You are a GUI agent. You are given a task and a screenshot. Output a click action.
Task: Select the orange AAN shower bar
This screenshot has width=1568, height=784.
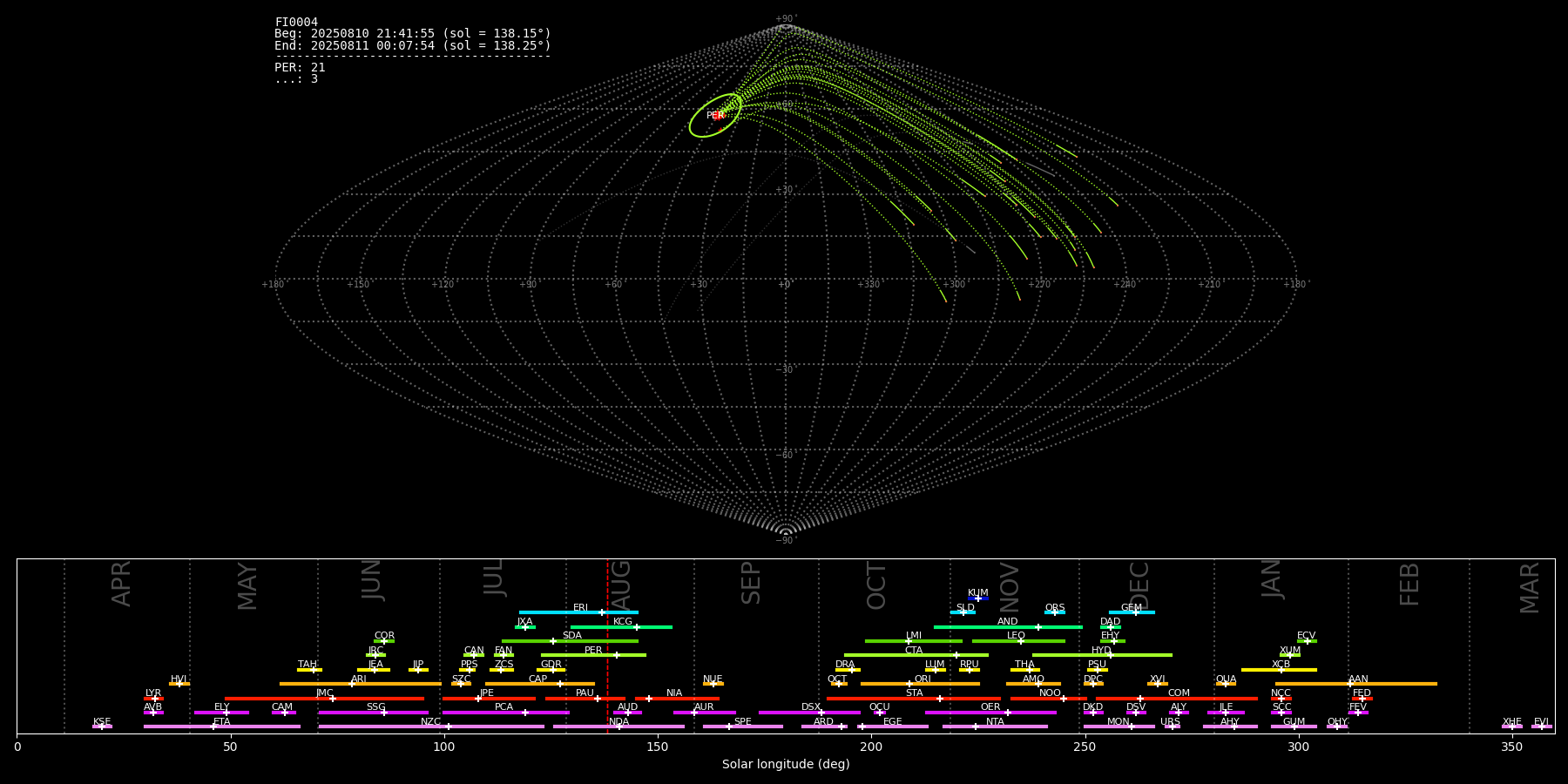(x=1356, y=684)
